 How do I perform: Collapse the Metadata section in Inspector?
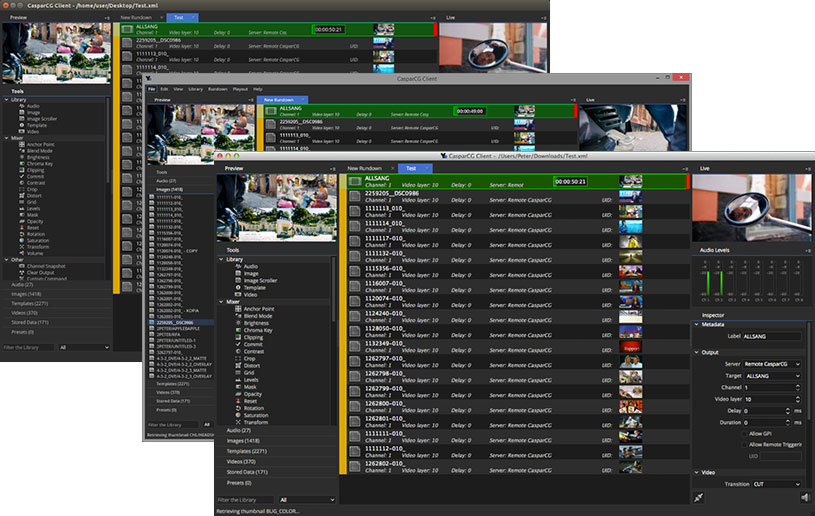click(x=697, y=324)
